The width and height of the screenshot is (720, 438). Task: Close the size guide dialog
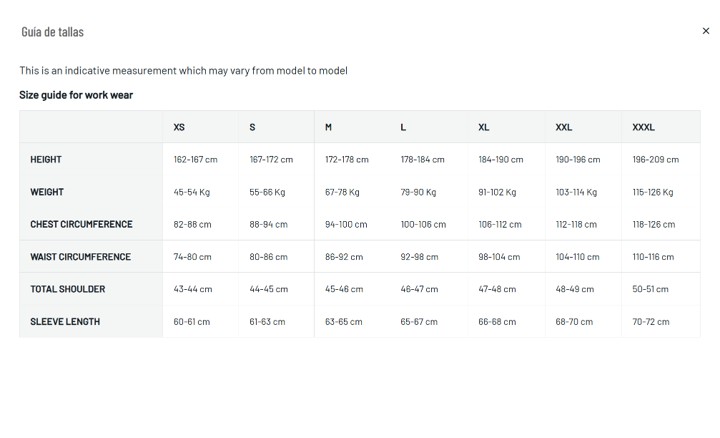pyautogui.click(x=706, y=31)
